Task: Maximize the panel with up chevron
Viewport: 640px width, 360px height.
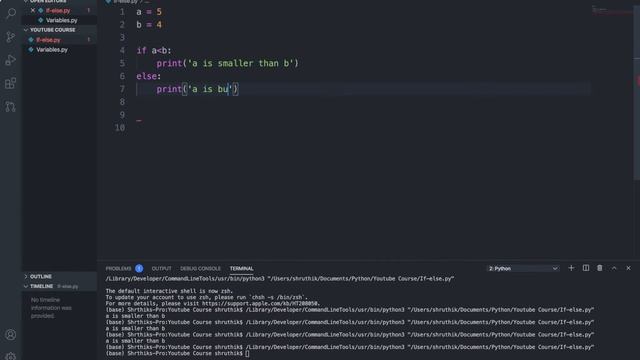Action: (614, 268)
